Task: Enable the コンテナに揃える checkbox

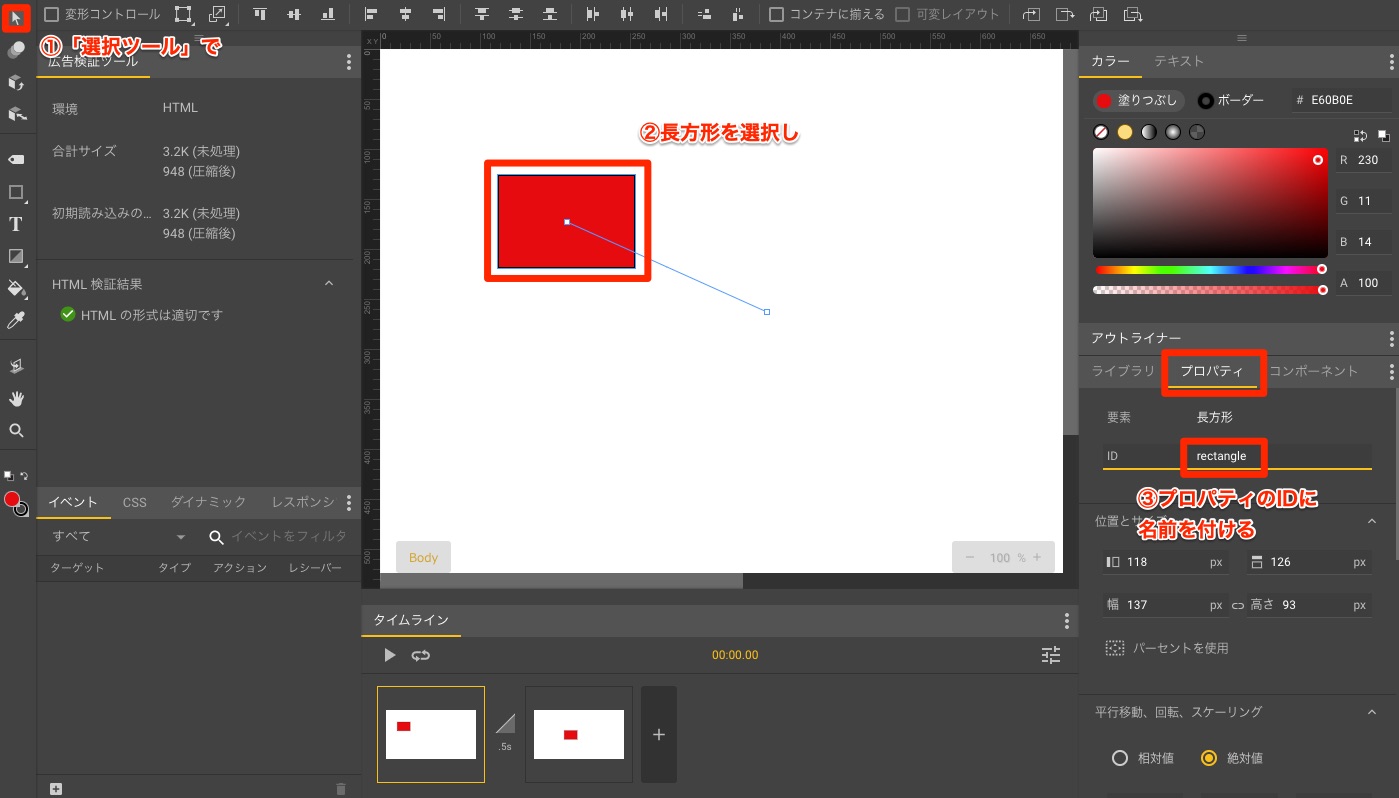Action: (x=776, y=14)
